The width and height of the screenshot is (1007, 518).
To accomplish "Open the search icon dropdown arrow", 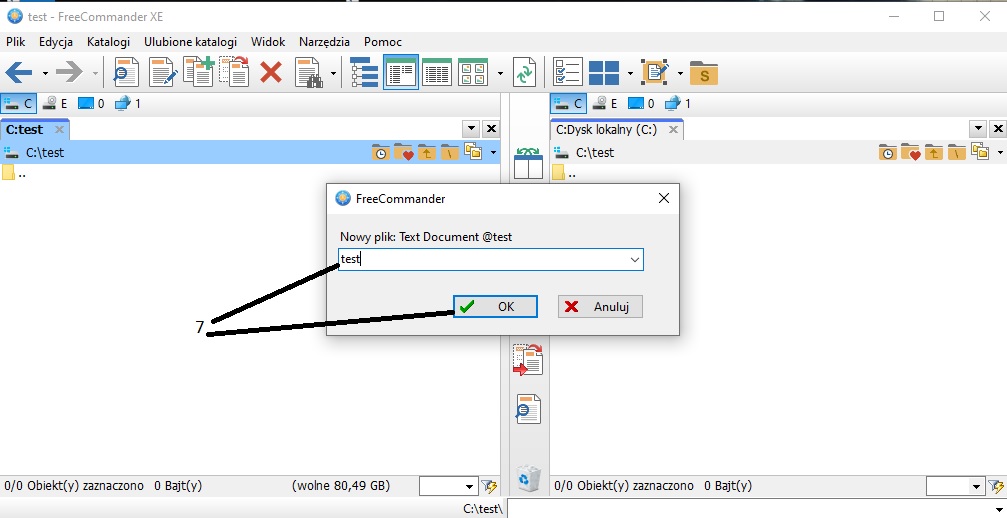I will tap(333, 73).
